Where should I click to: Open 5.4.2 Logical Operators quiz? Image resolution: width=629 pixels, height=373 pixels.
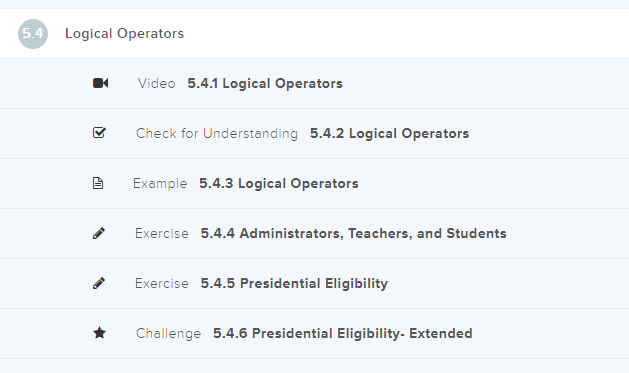[x=389, y=133]
